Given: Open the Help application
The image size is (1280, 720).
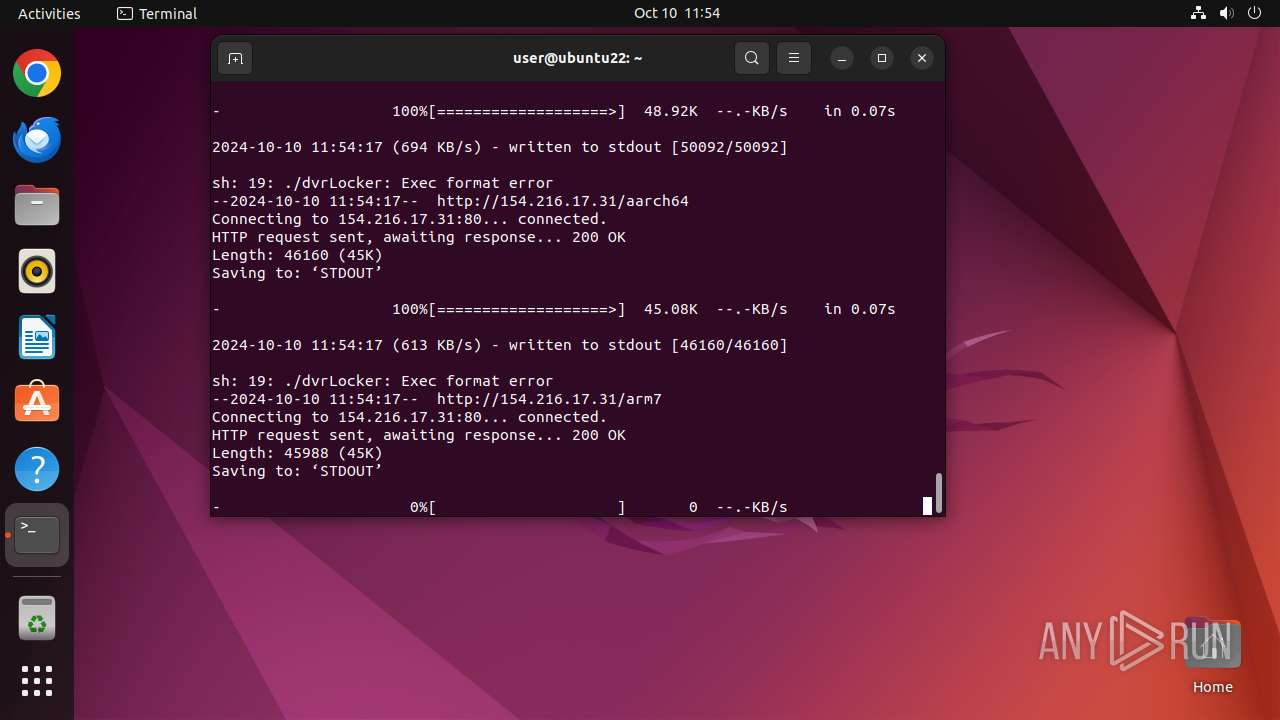Looking at the screenshot, I should (37, 469).
